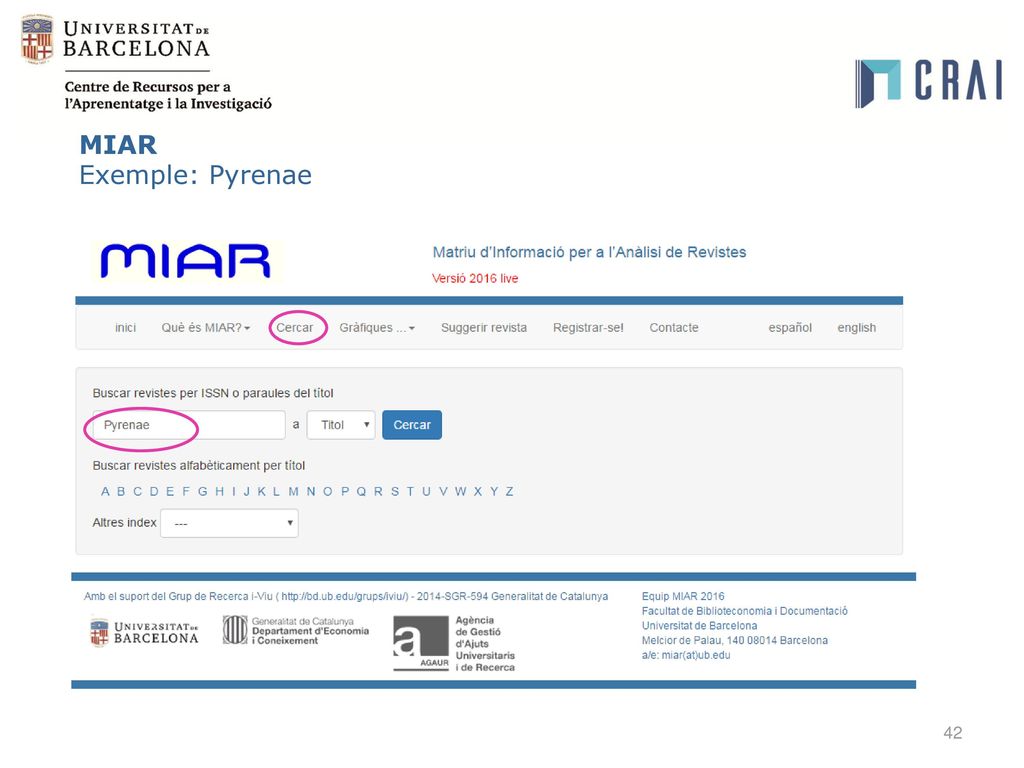The height and width of the screenshot is (768, 1024).
Task: Browse journals starting with letter Y
Action: point(494,492)
